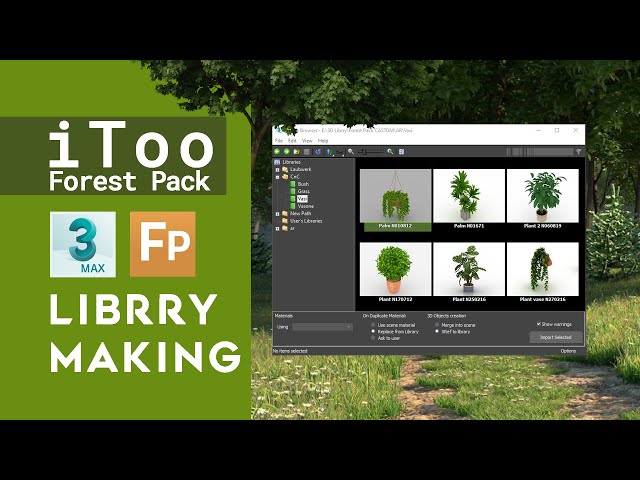This screenshot has width=640, height=480.
Task: Collapse the CeC folder
Action: (278, 177)
